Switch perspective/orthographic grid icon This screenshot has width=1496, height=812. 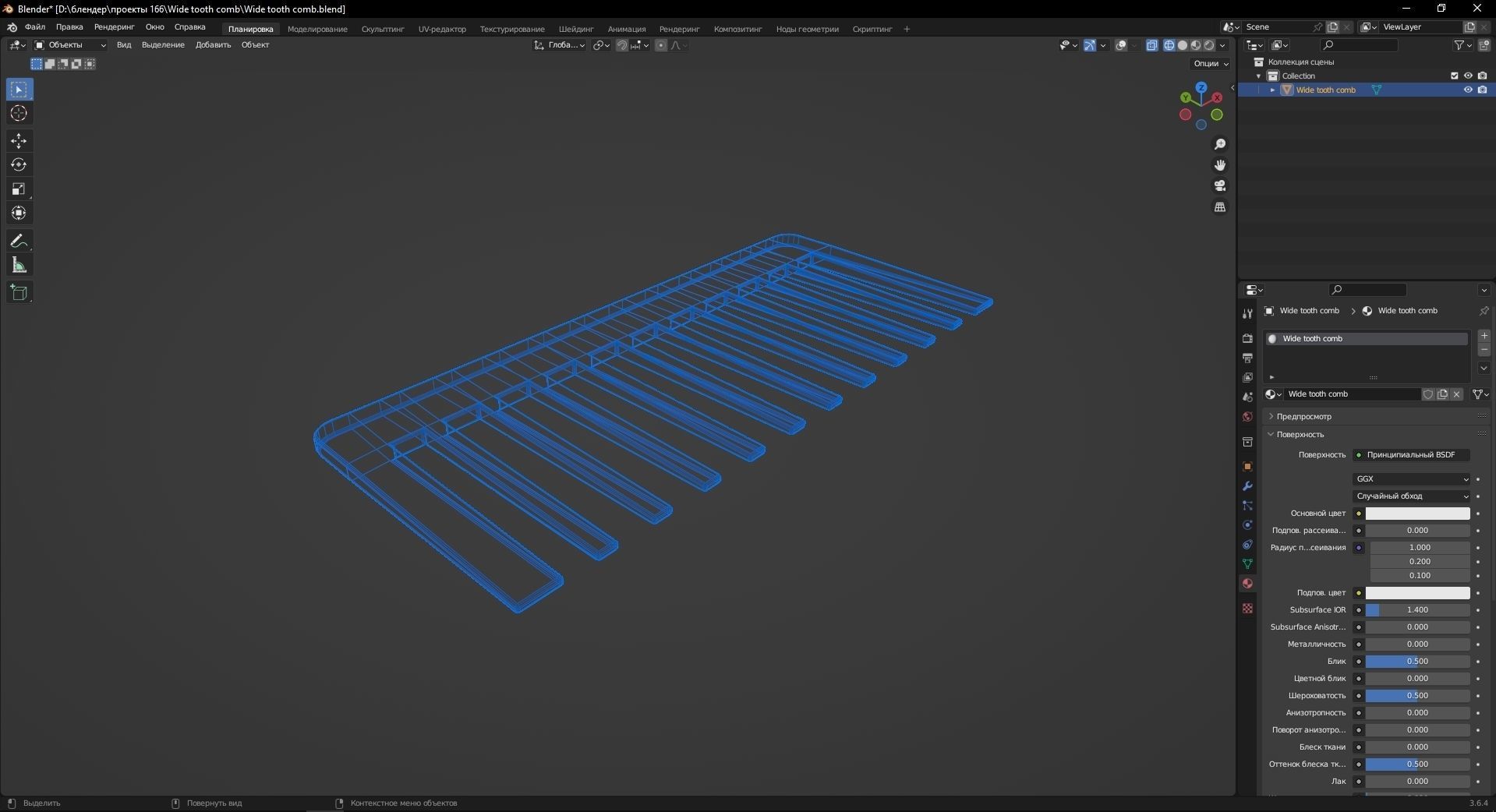coord(1220,207)
